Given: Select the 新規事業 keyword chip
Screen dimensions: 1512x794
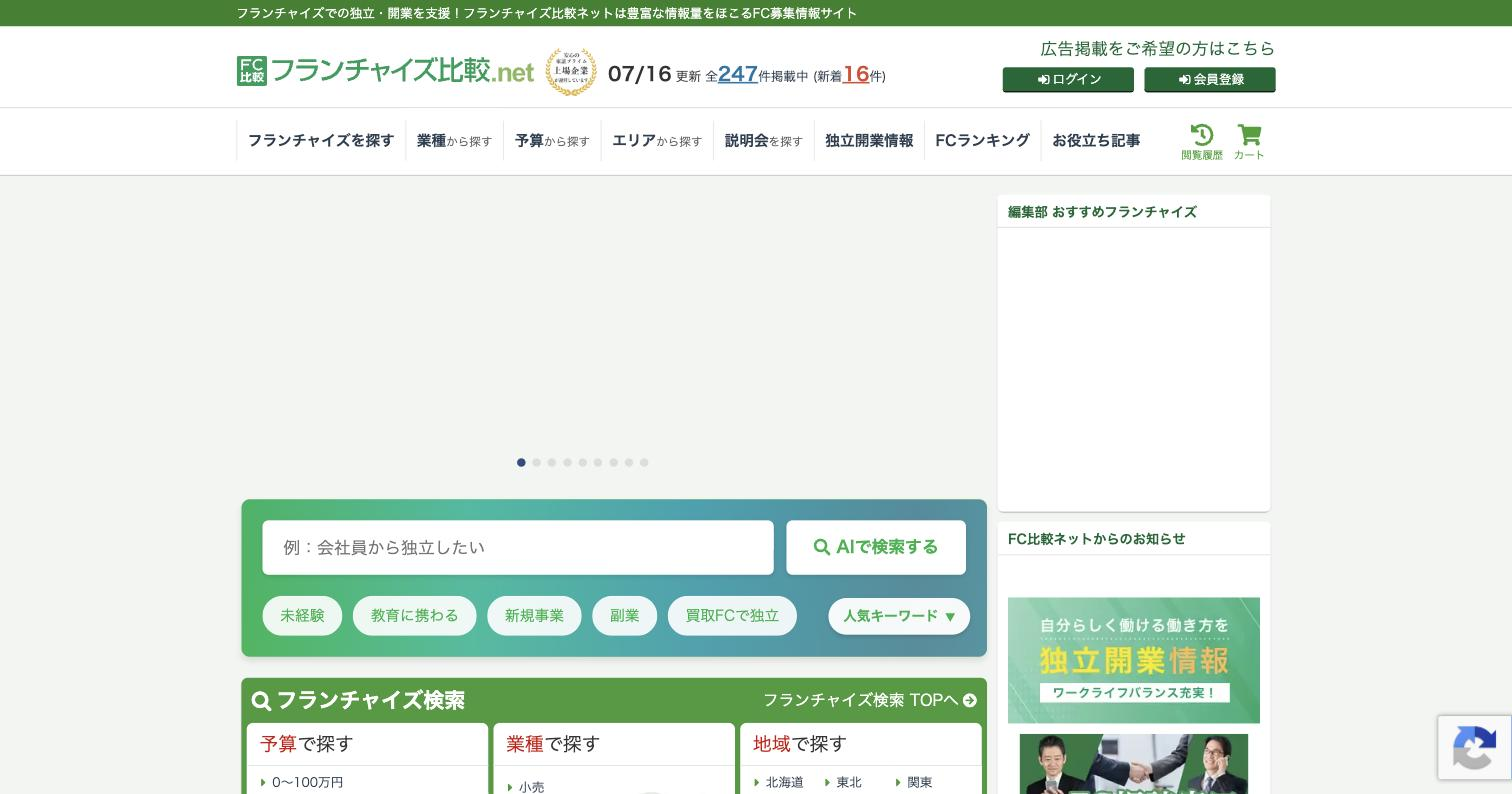Looking at the screenshot, I should pyautogui.click(x=534, y=616).
